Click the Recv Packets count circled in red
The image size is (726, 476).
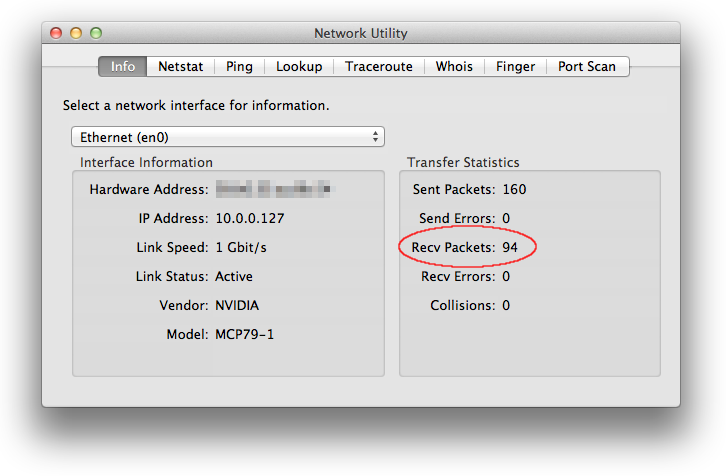[510, 247]
